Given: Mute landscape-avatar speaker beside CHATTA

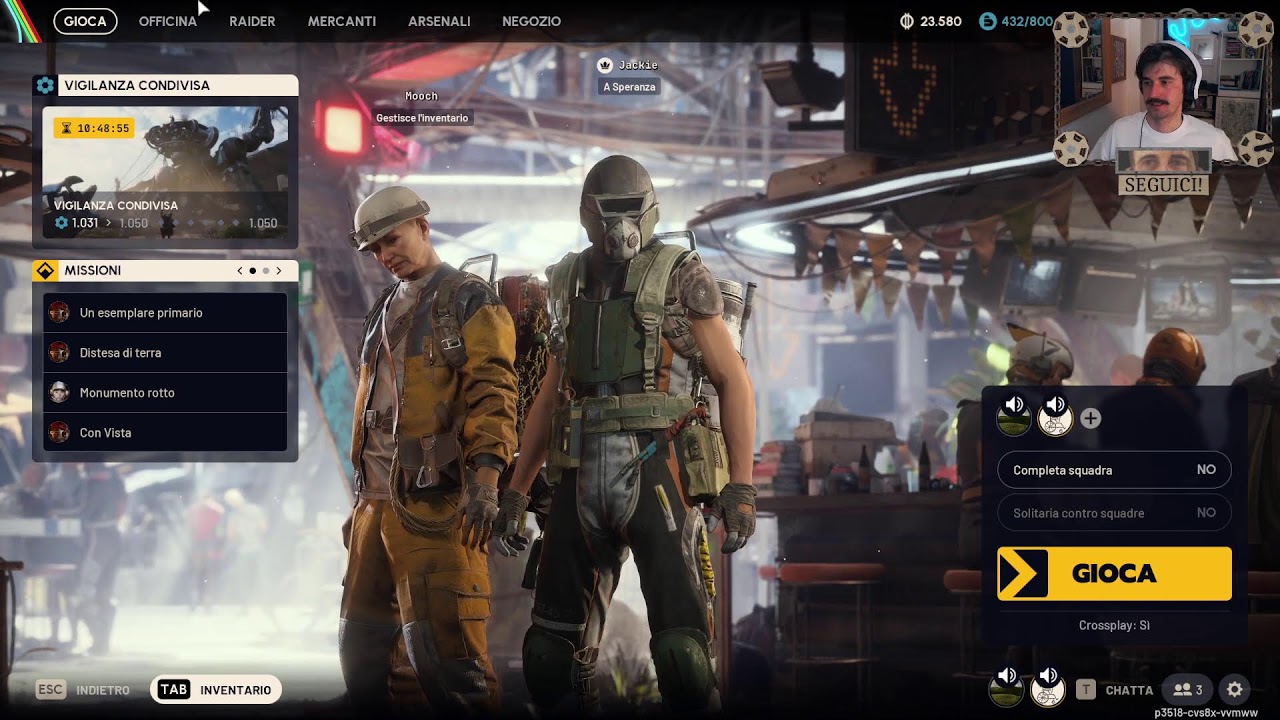Looking at the screenshot, I should click(1007, 677).
